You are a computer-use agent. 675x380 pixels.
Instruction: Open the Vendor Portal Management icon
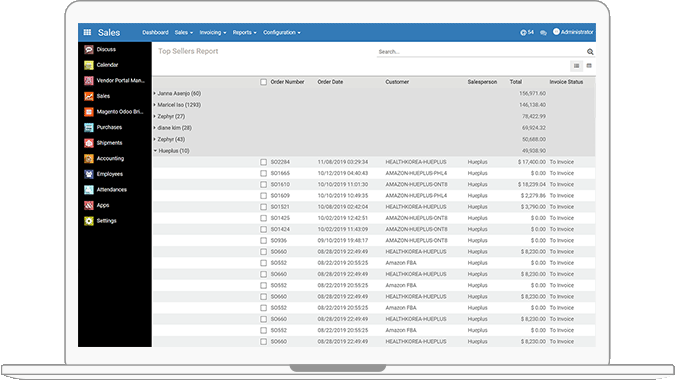pos(89,80)
